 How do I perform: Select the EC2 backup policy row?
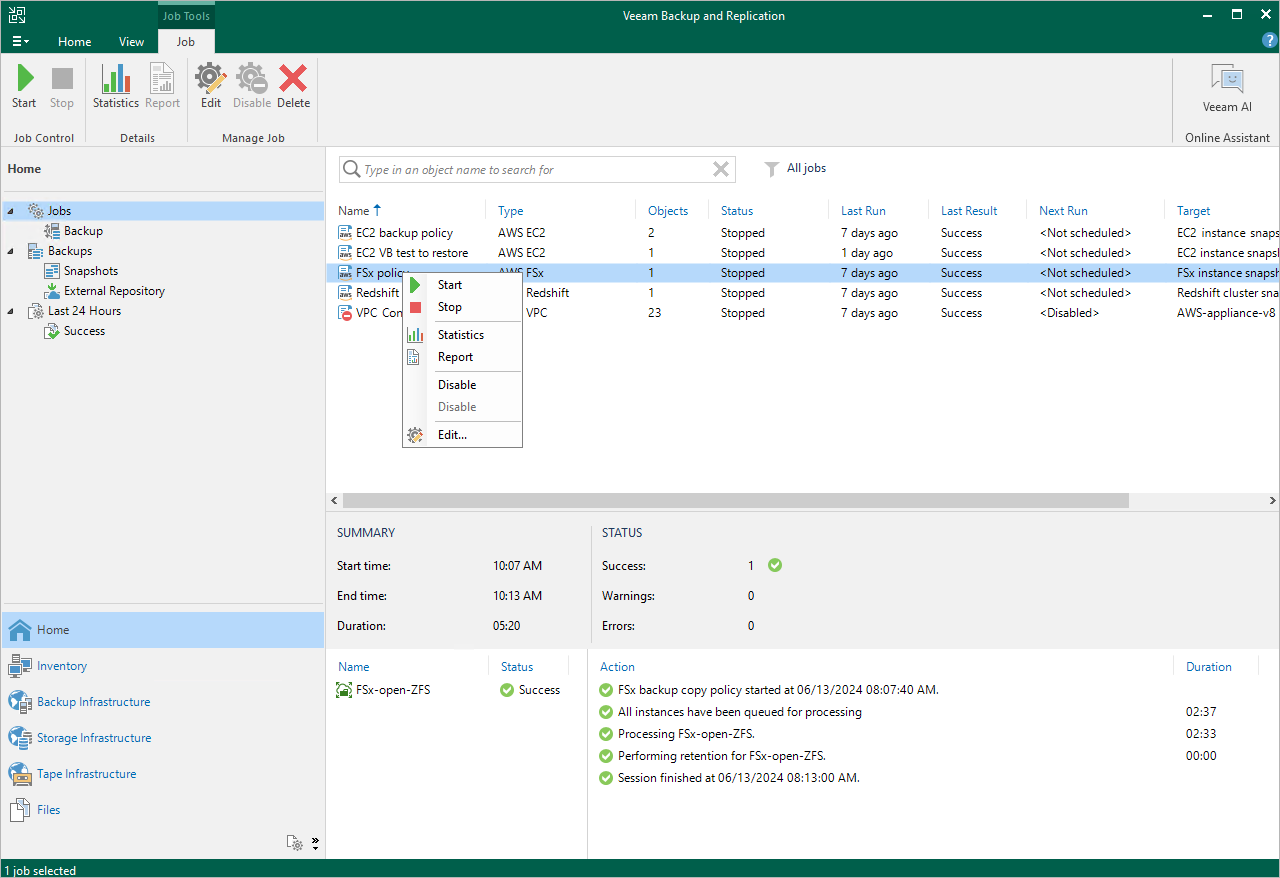803,233
